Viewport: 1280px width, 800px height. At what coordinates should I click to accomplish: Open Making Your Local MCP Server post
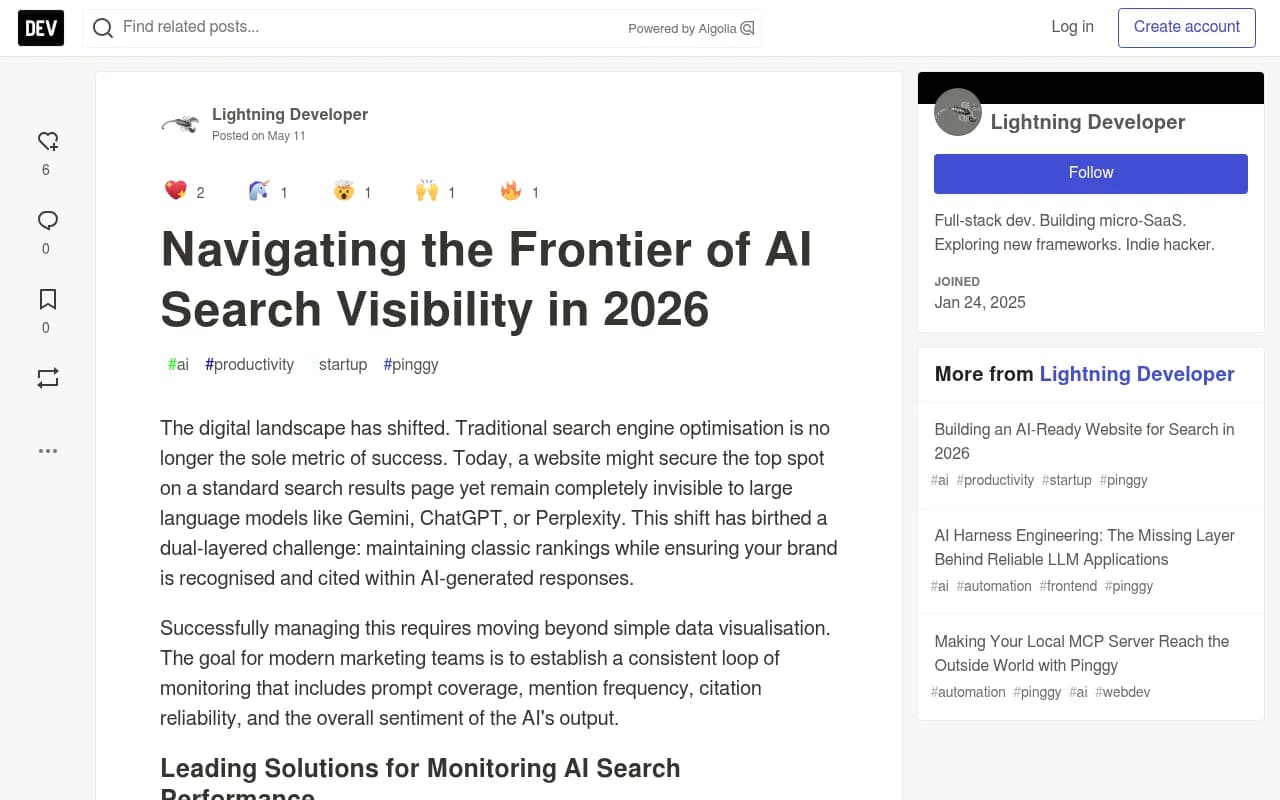click(x=1082, y=653)
